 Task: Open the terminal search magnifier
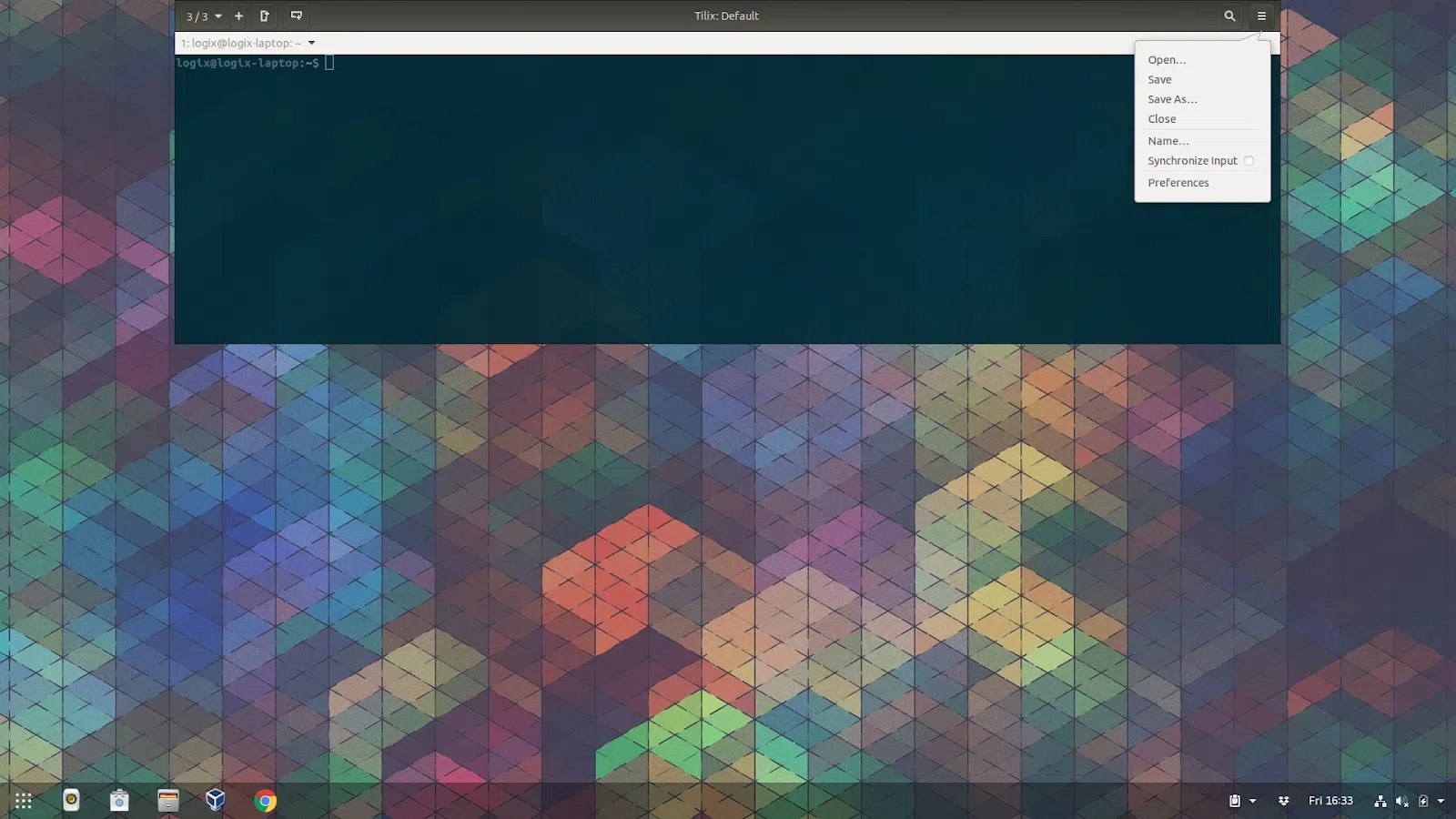pyautogui.click(x=1229, y=15)
